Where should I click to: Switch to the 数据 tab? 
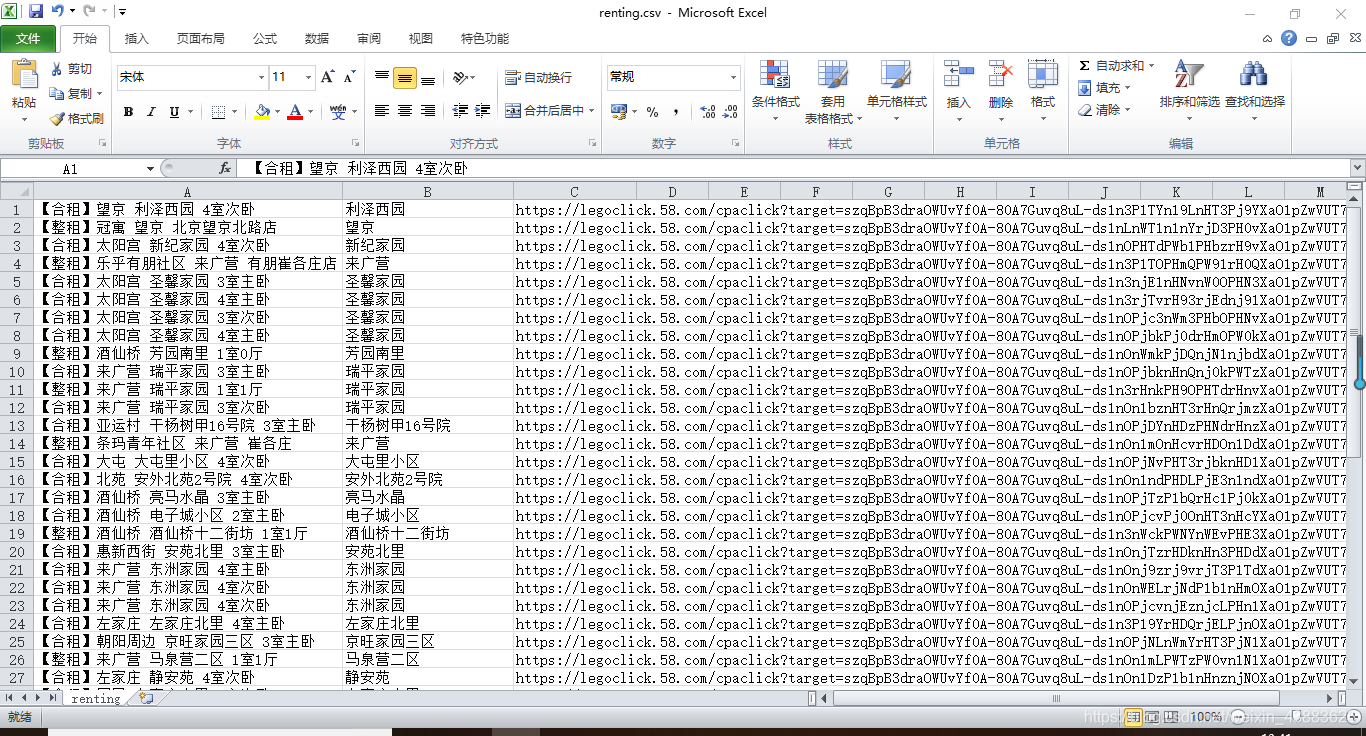coord(316,39)
